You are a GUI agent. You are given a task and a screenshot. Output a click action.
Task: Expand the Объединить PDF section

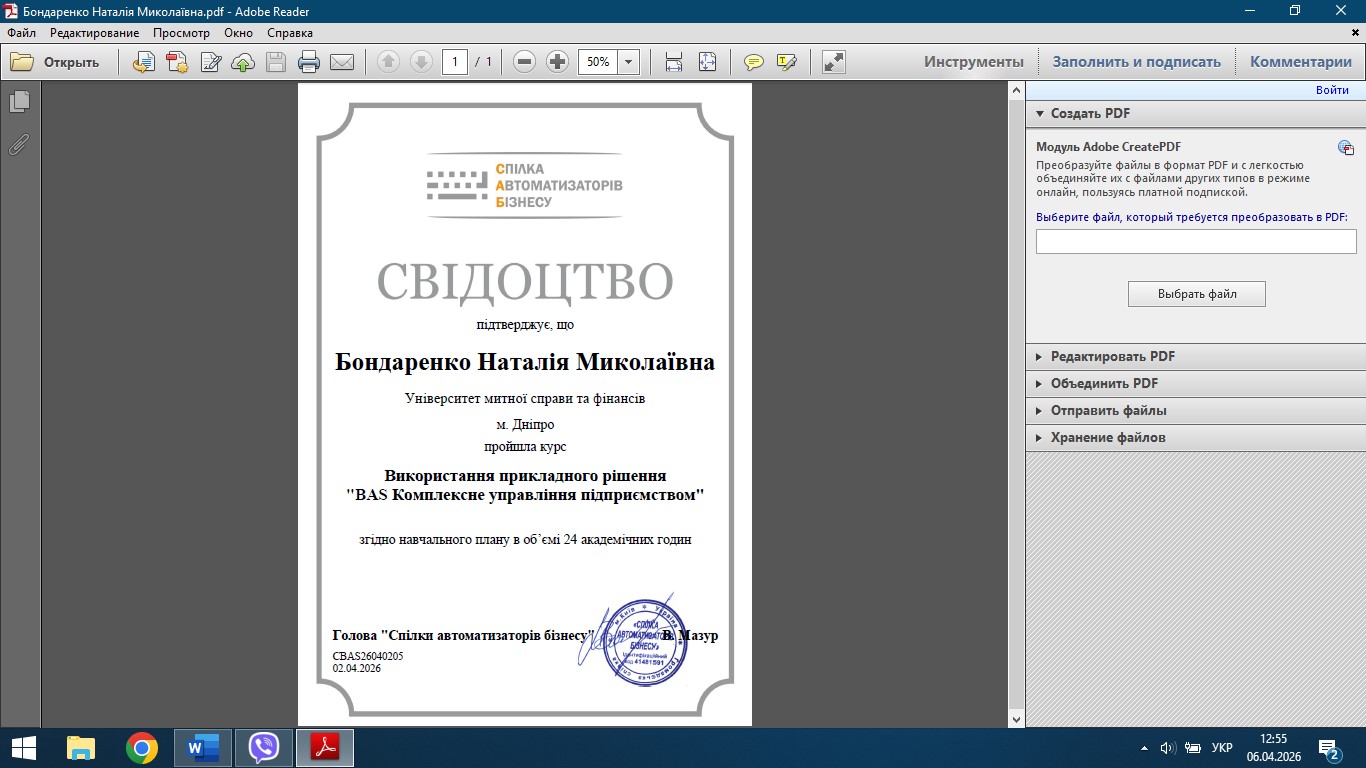[x=1104, y=383]
